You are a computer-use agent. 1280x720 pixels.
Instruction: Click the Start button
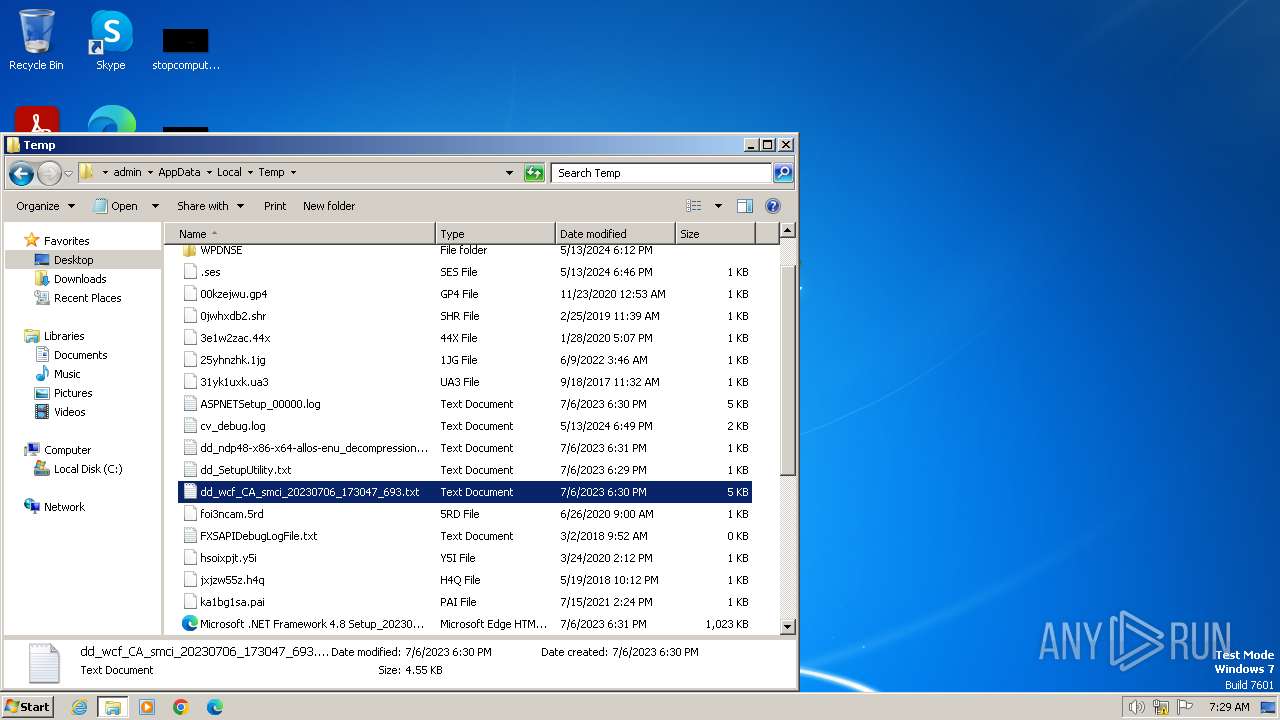click(x=27, y=706)
